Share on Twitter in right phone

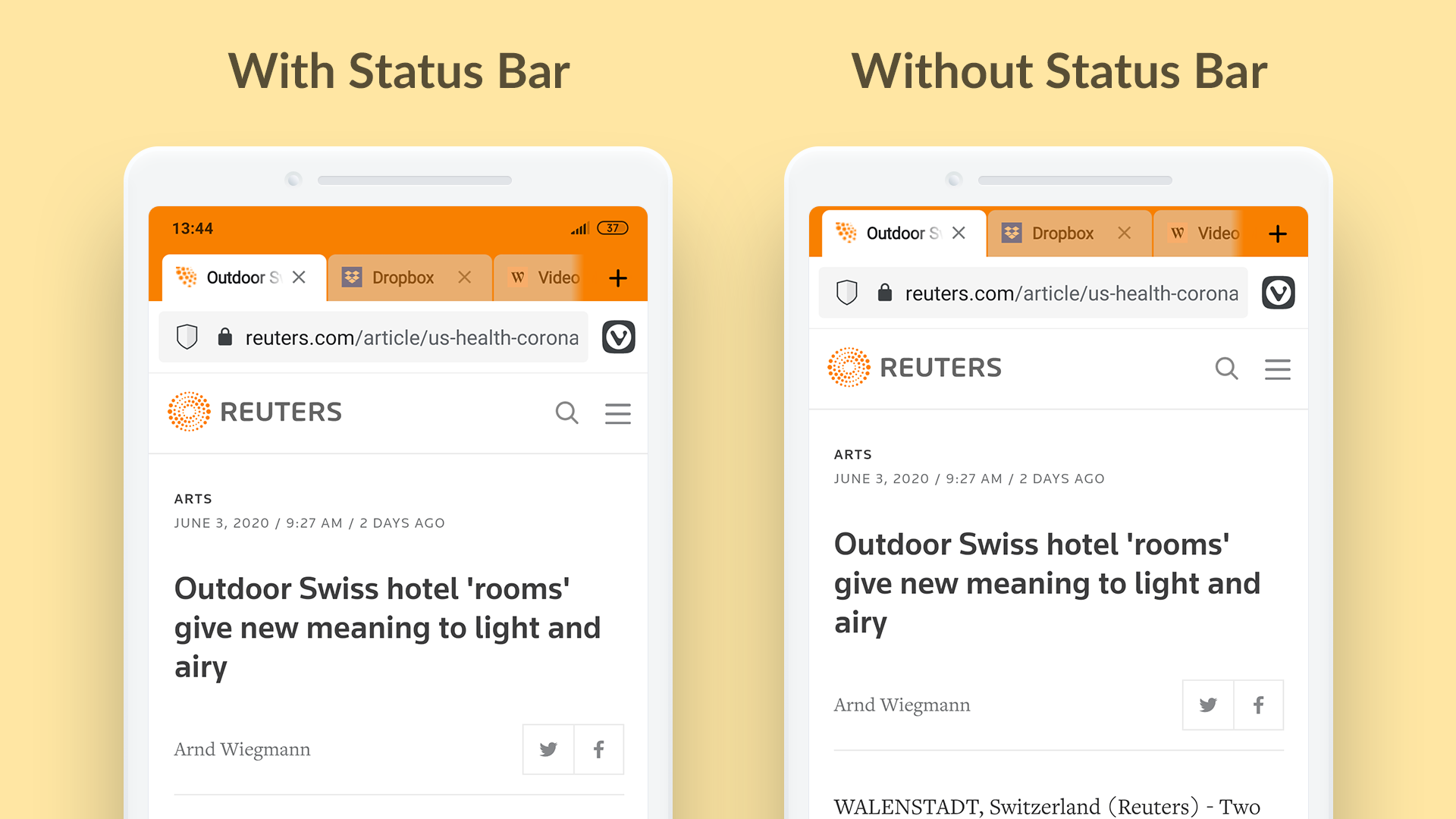pos(1208,705)
